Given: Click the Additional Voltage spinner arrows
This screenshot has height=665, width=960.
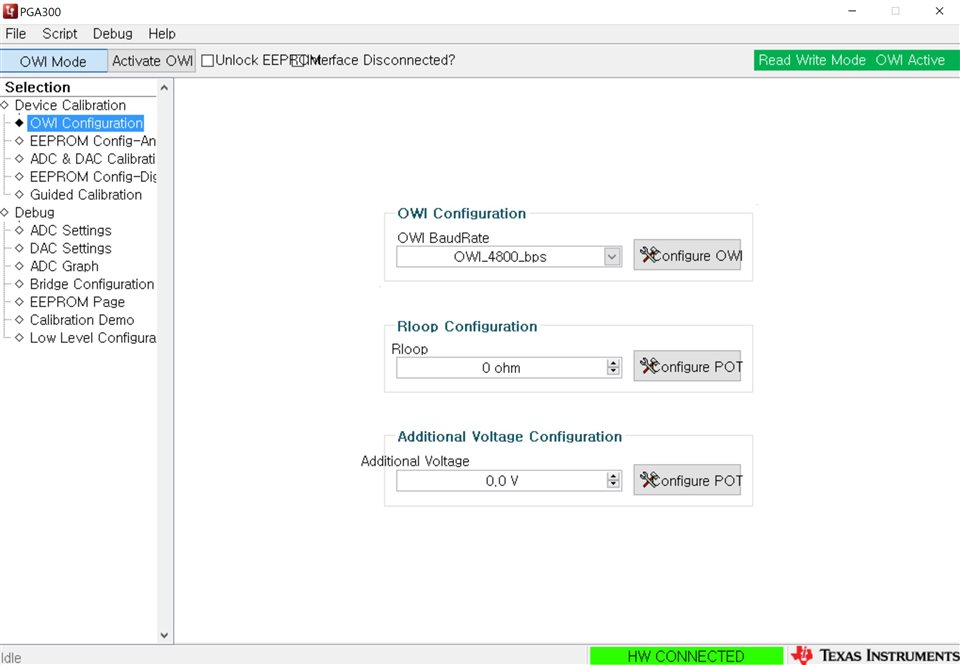Looking at the screenshot, I should [613, 481].
